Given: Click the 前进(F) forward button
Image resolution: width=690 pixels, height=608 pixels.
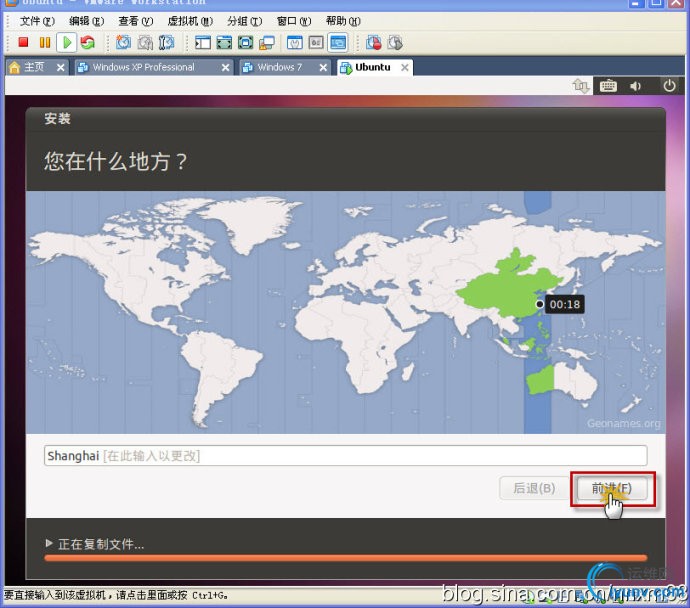Looking at the screenshot, I should (612, 488).
